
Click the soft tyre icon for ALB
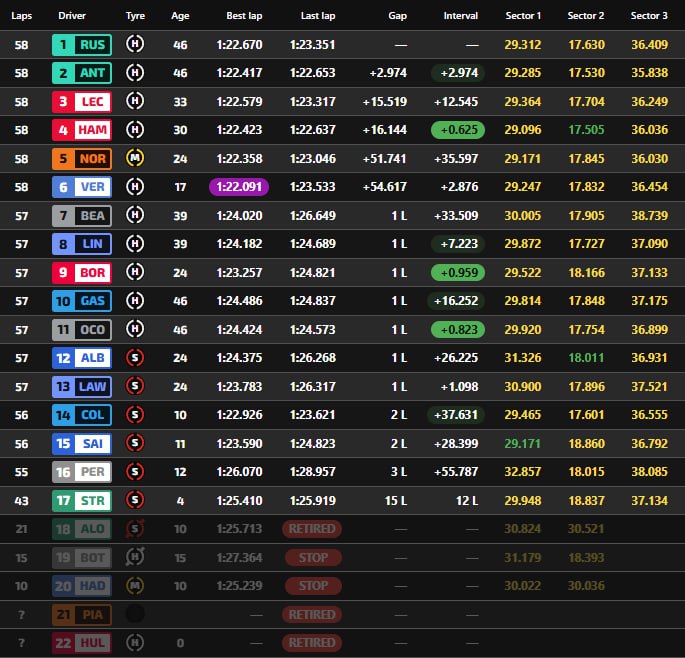point(136,357)
